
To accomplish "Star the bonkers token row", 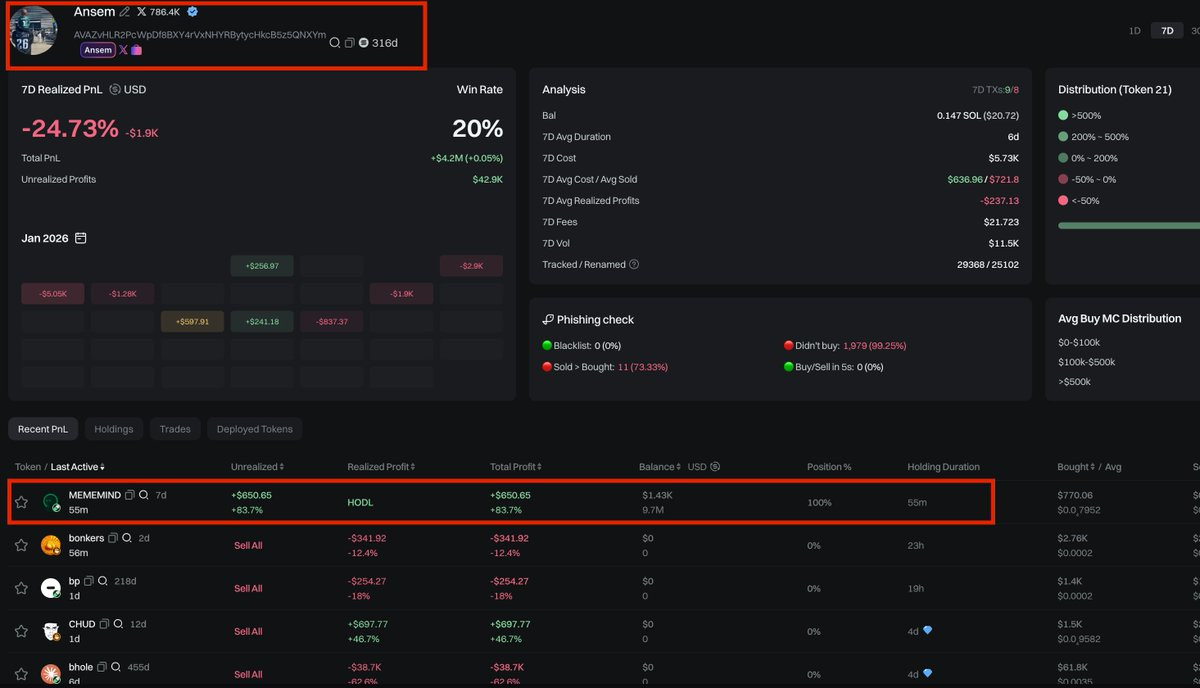I will [21, 545].
